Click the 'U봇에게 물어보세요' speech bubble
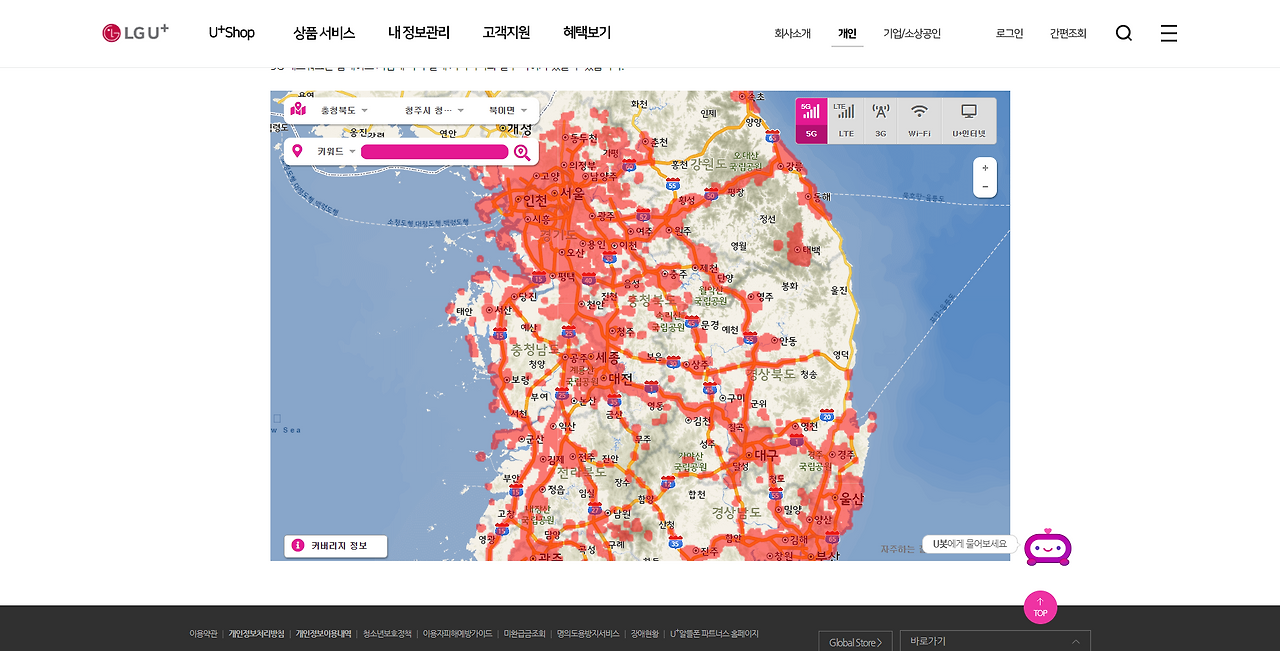This screenshot has width=1280, height=651. (970, 544)
